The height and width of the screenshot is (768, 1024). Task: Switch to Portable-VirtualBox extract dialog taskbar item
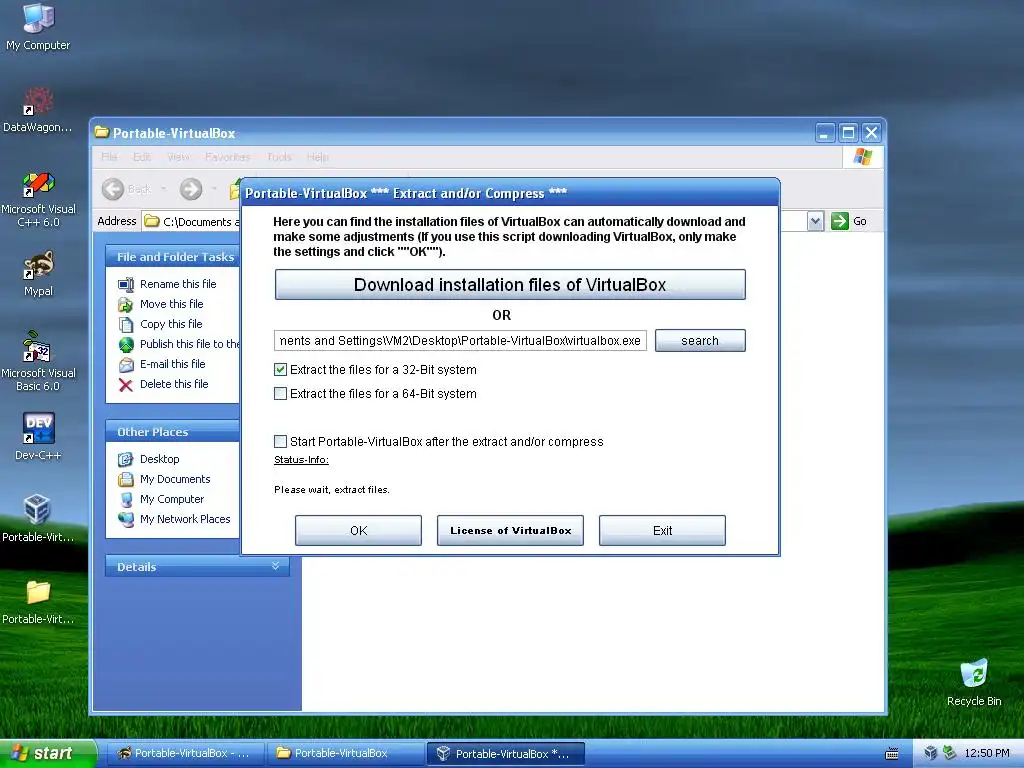tap(505, 754)
